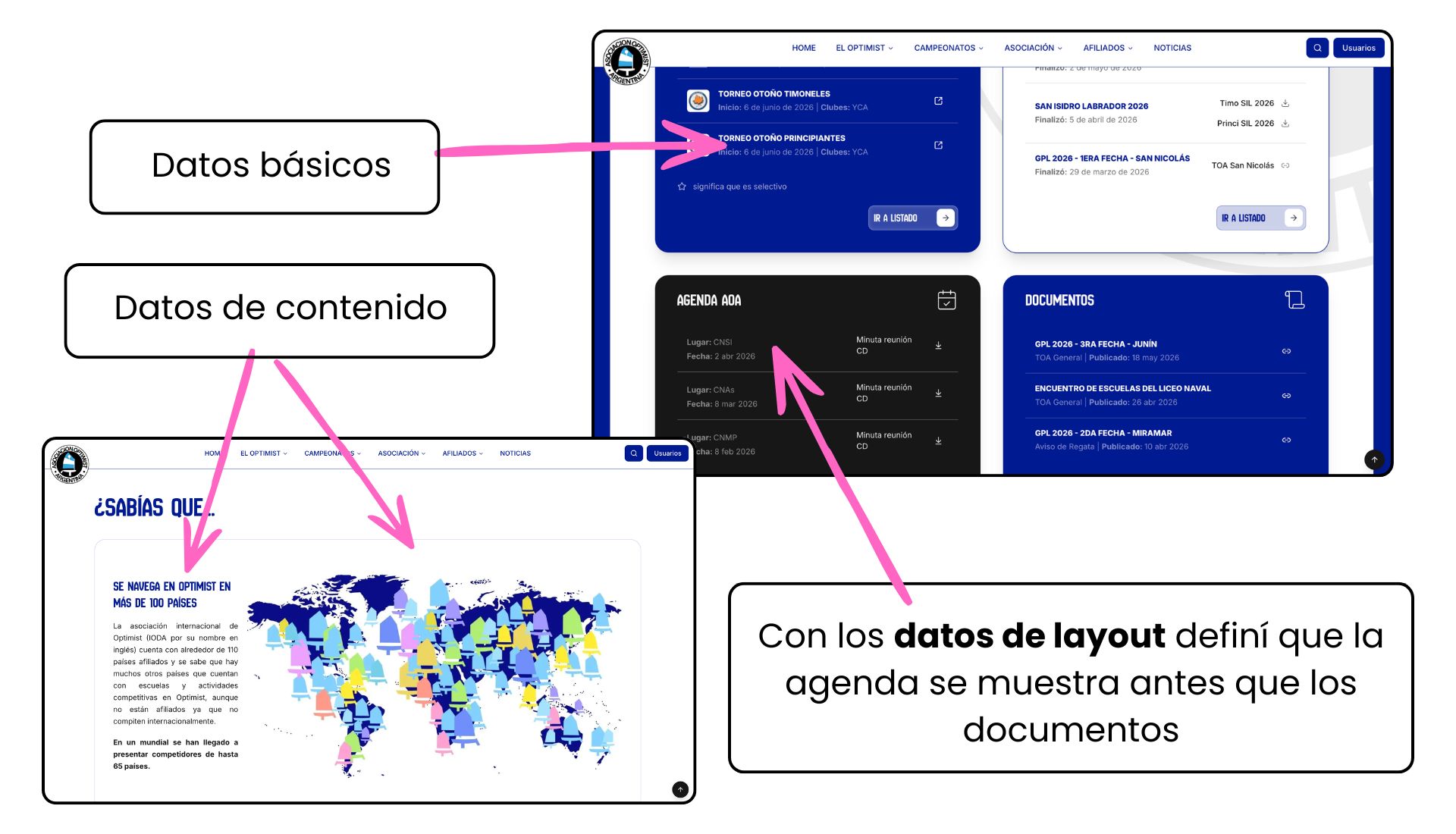Open link icon for Encuentro de Escuelas del Liceo Naval
1456x834 pixels.
pos(1286,396)
